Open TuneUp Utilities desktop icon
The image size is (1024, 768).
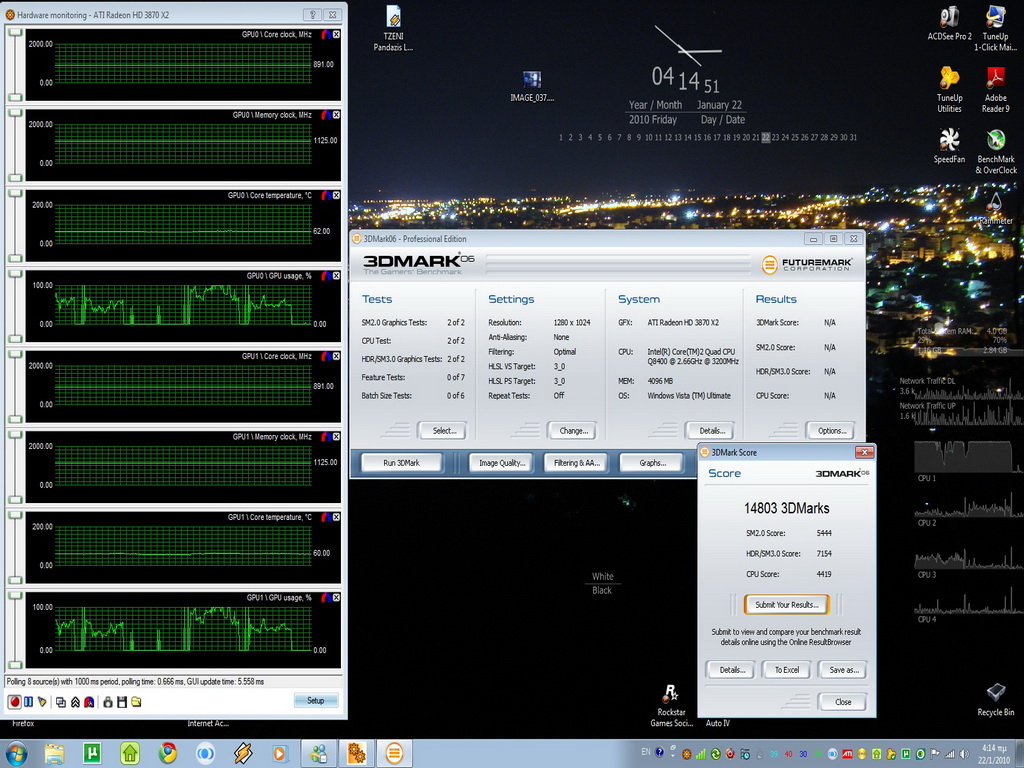pos(950,89)
